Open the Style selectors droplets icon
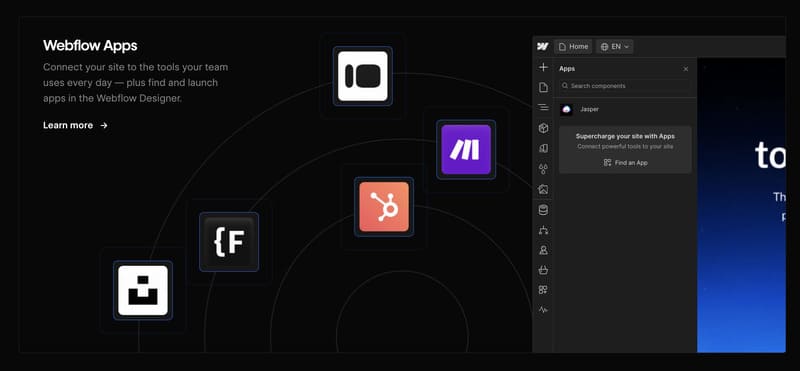This screenshot has width=800, height=371. pyautogui.click(x=543, y=169)
